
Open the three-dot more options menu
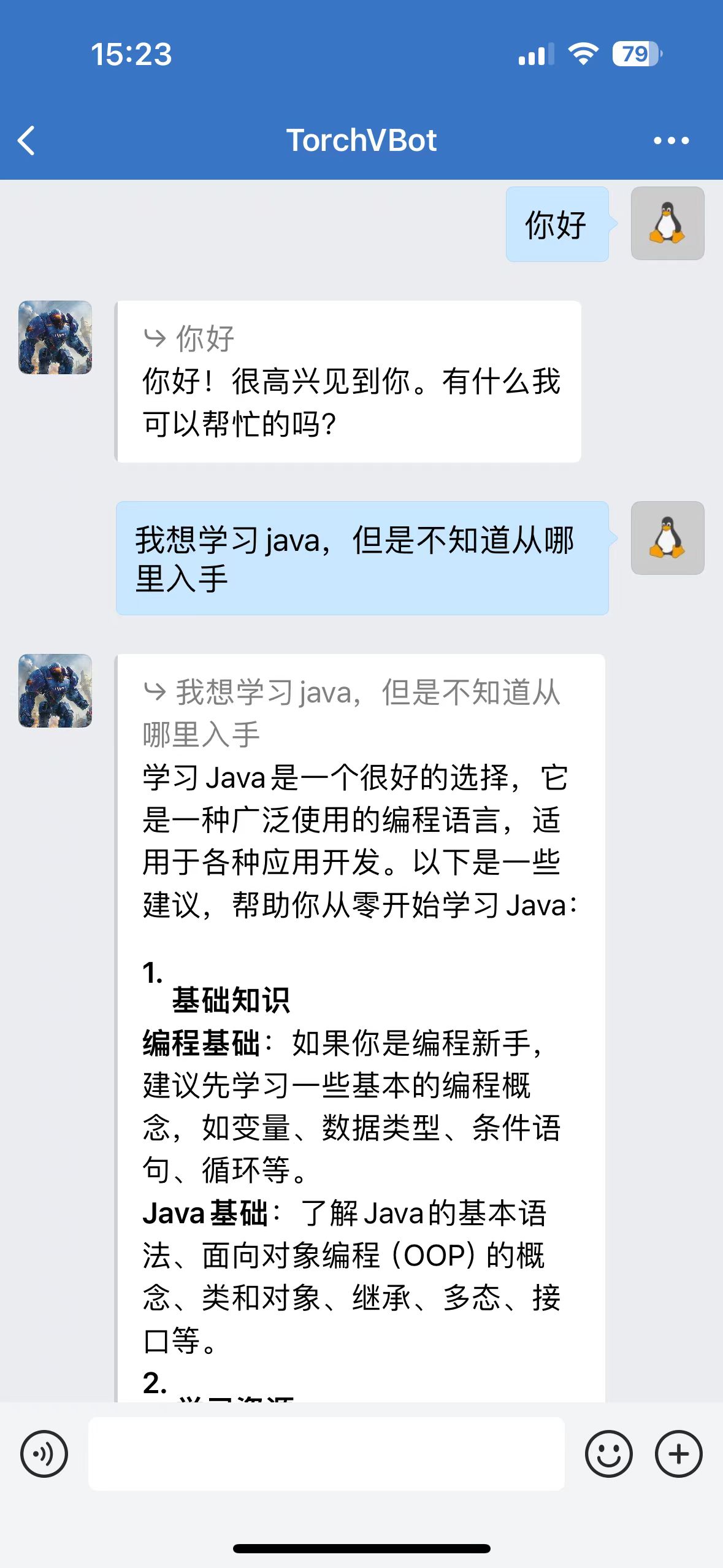point(671,140)
